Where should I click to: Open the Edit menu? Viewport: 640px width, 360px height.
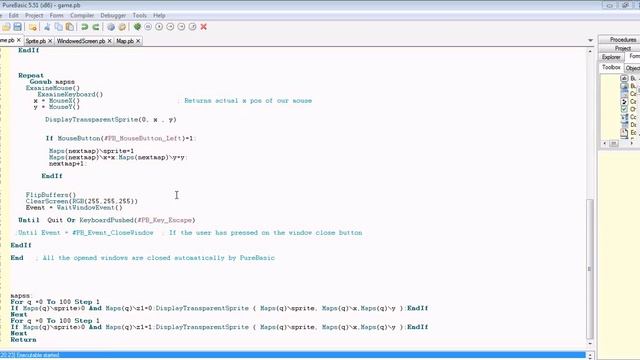point(13,16)
